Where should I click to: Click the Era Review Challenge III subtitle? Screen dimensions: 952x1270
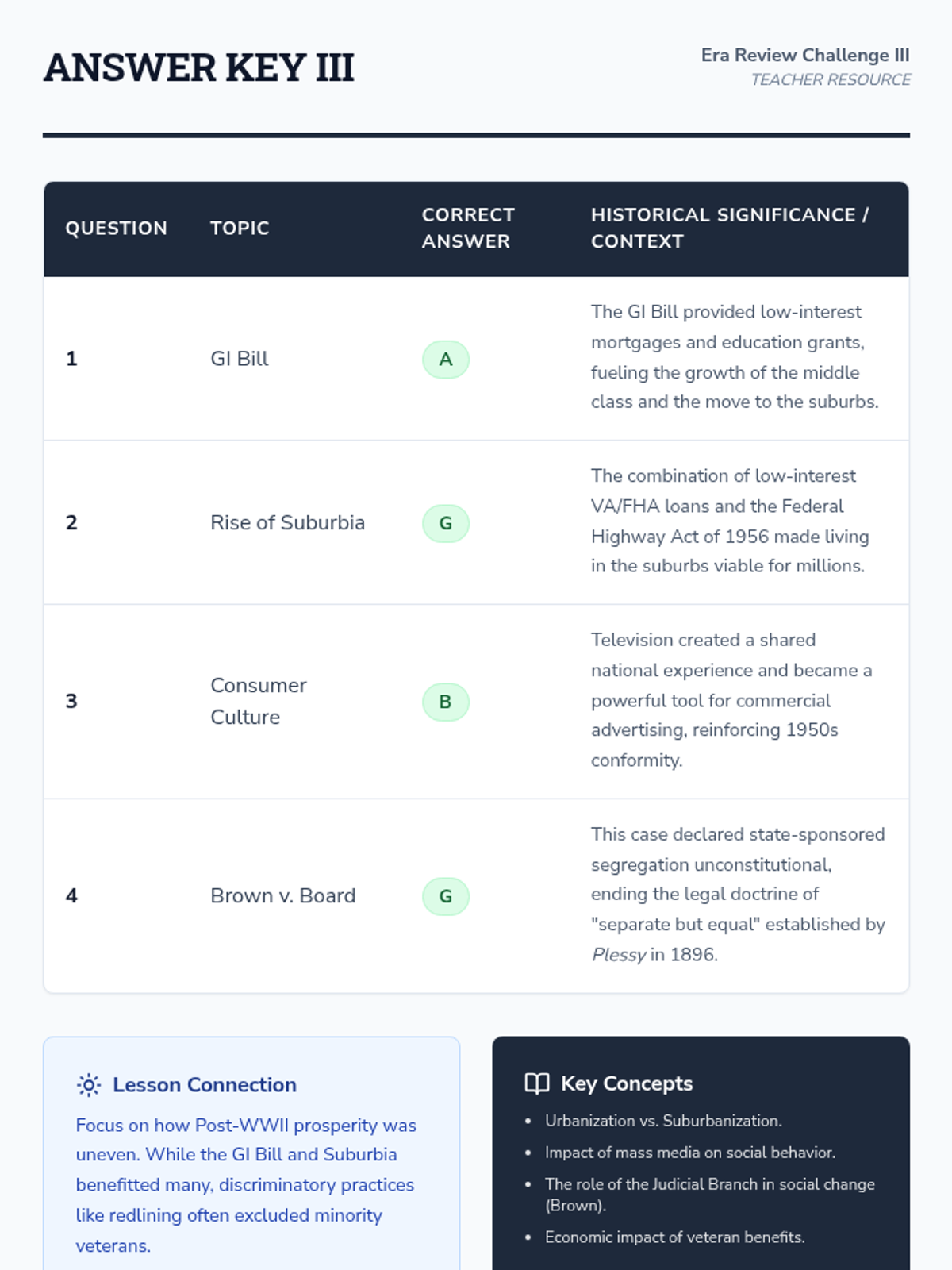click(805, 56)
